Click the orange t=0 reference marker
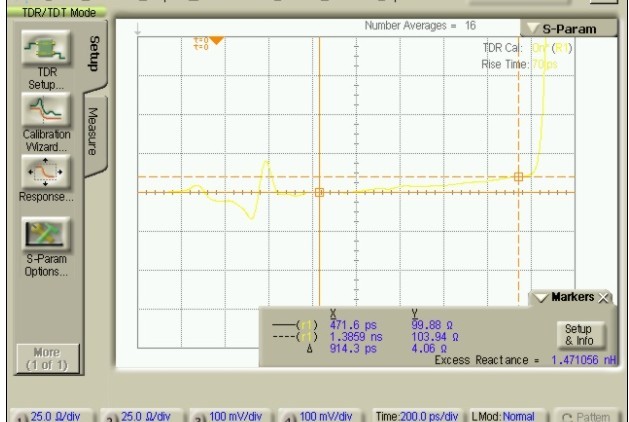Viewport: 629px width, 422px height. pyautogui.click(x=217, y=40)
